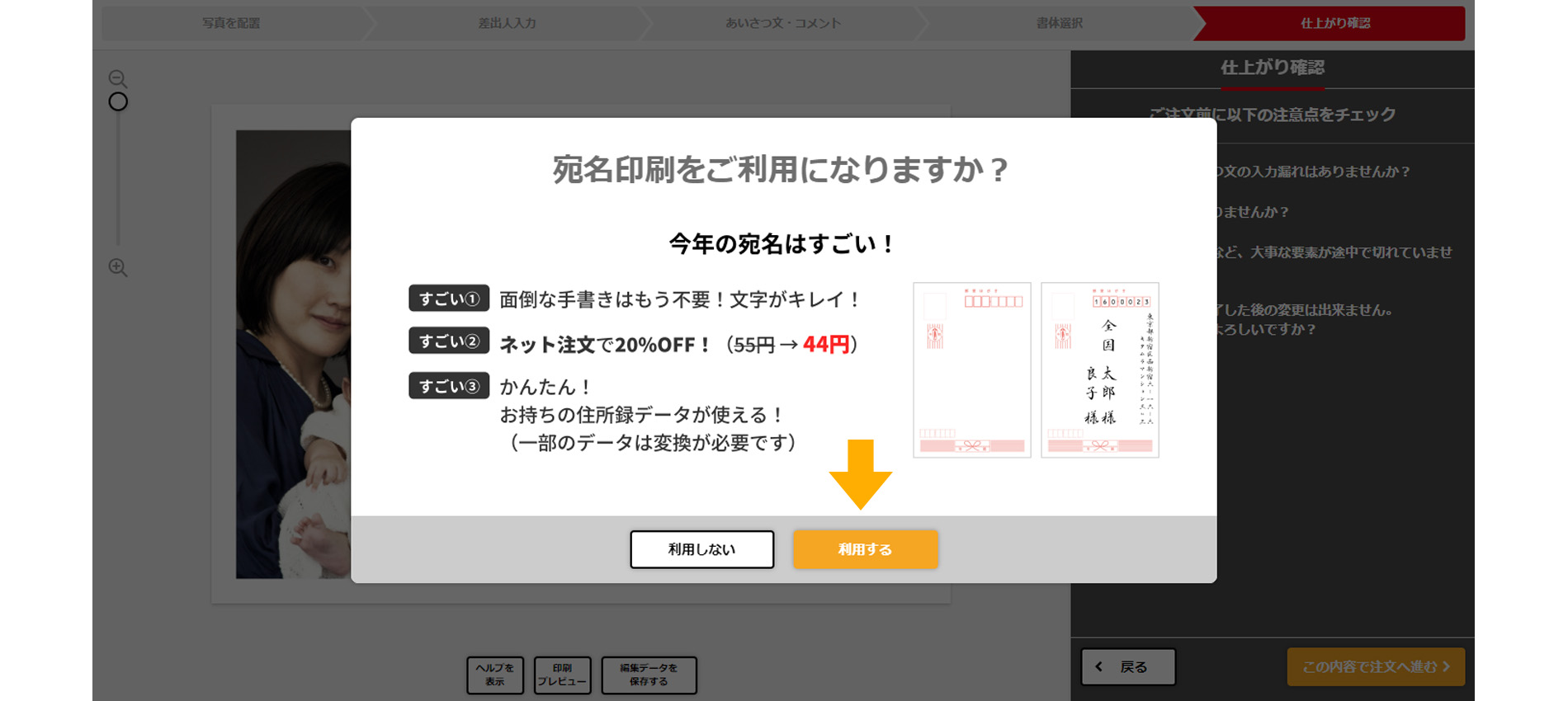This screenshot has height=701, width=1568.
Task: Click the すごい③ badge
Action: click(449, 386)
